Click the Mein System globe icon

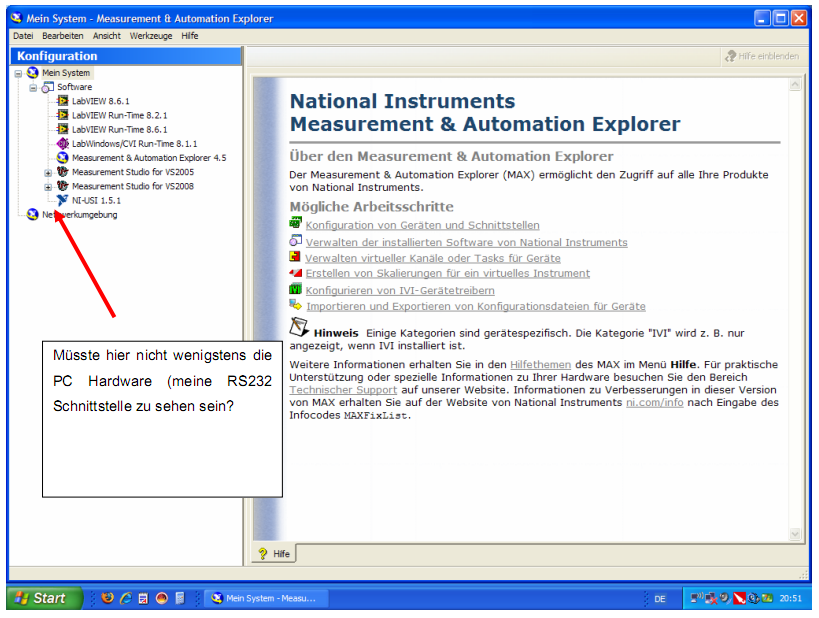tap(33, 73)
